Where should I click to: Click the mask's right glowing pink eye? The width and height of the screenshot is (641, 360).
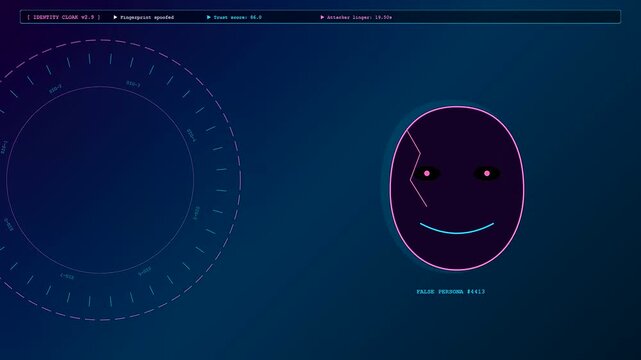[x=487, y=173]
